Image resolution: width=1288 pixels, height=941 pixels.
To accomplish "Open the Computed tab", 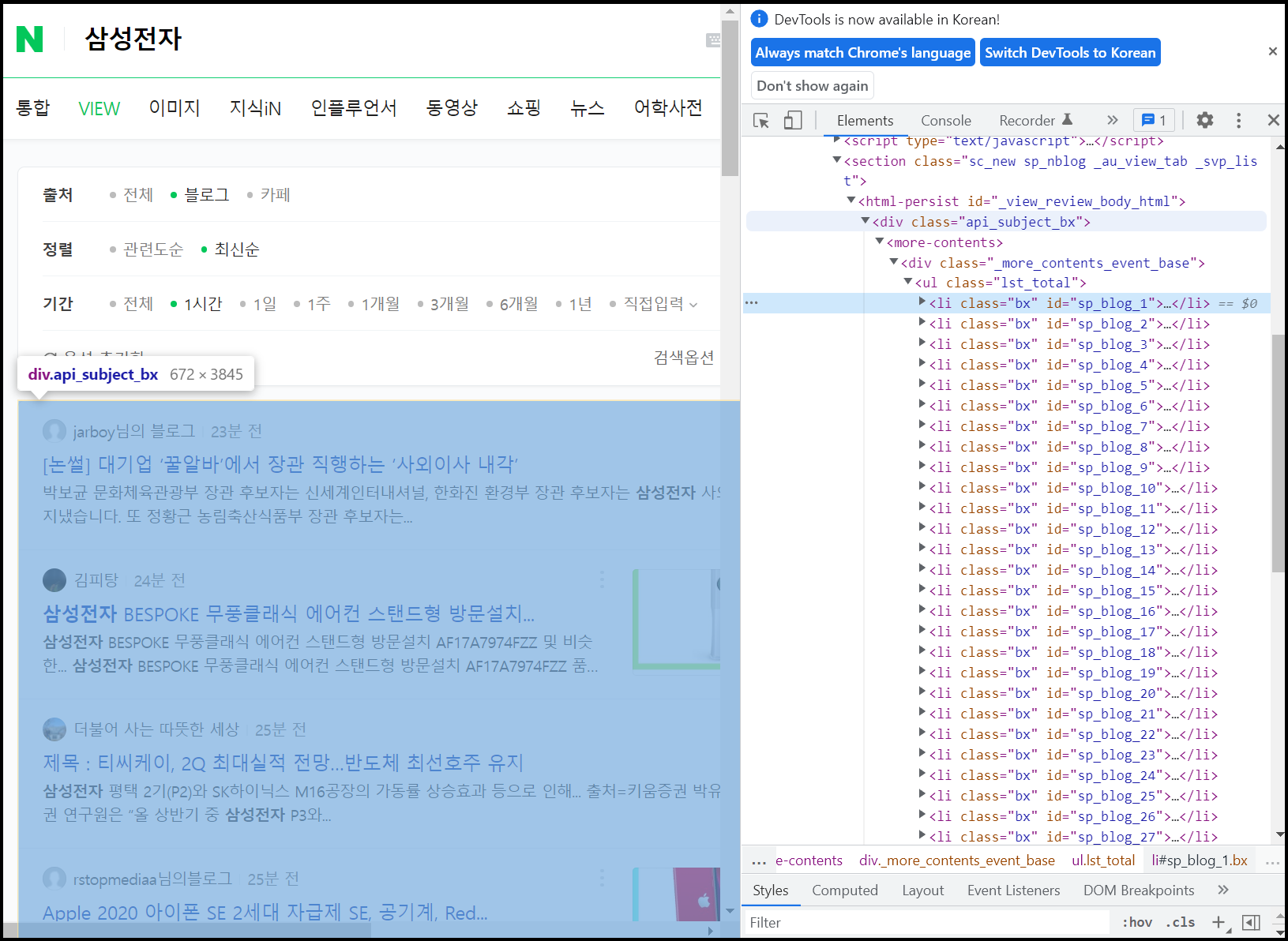I will point(844,890).
